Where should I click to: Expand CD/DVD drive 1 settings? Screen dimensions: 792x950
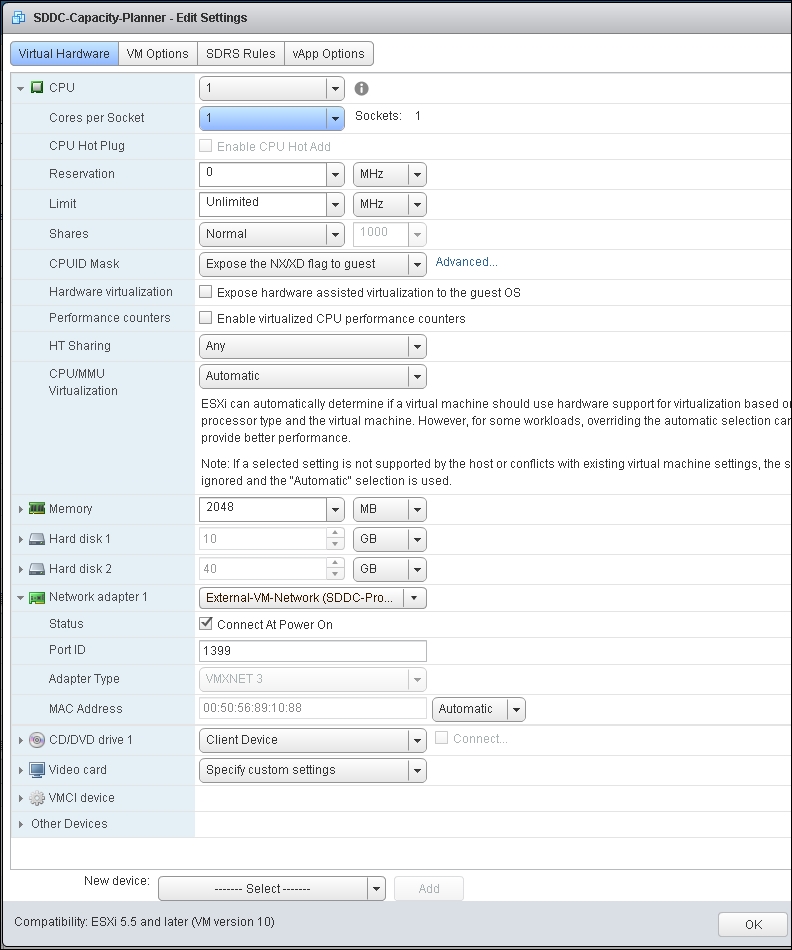21,740
